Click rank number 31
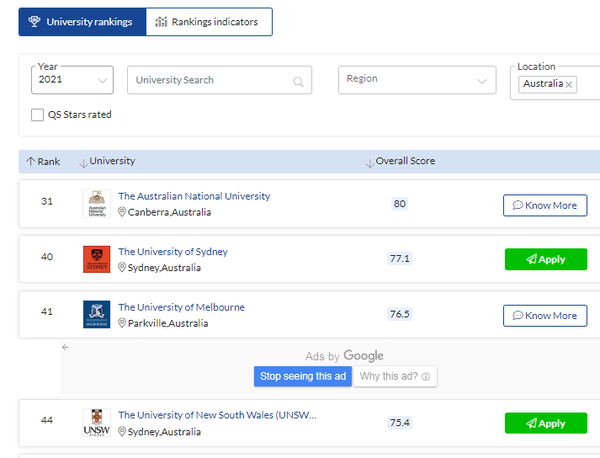This screenshot has height=458, width=600. click(47, 201)
